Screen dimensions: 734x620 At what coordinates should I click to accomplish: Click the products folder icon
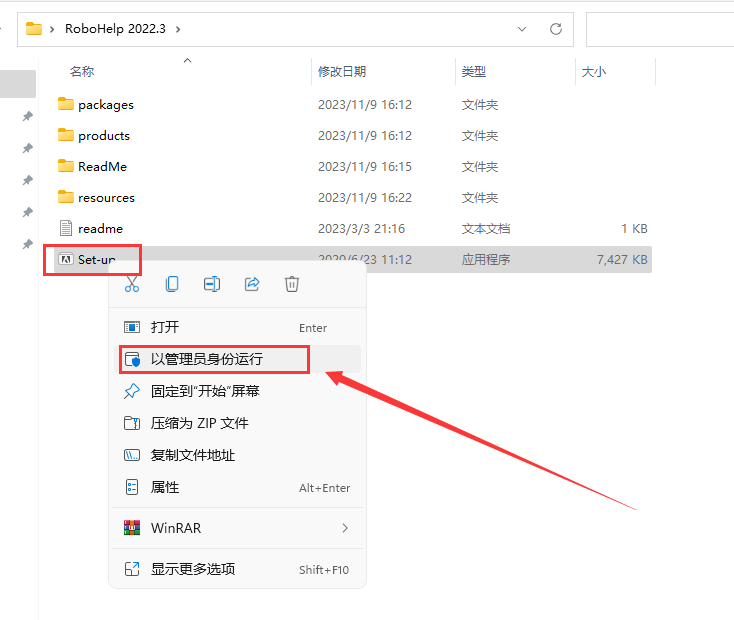click(x=66, y=135)
